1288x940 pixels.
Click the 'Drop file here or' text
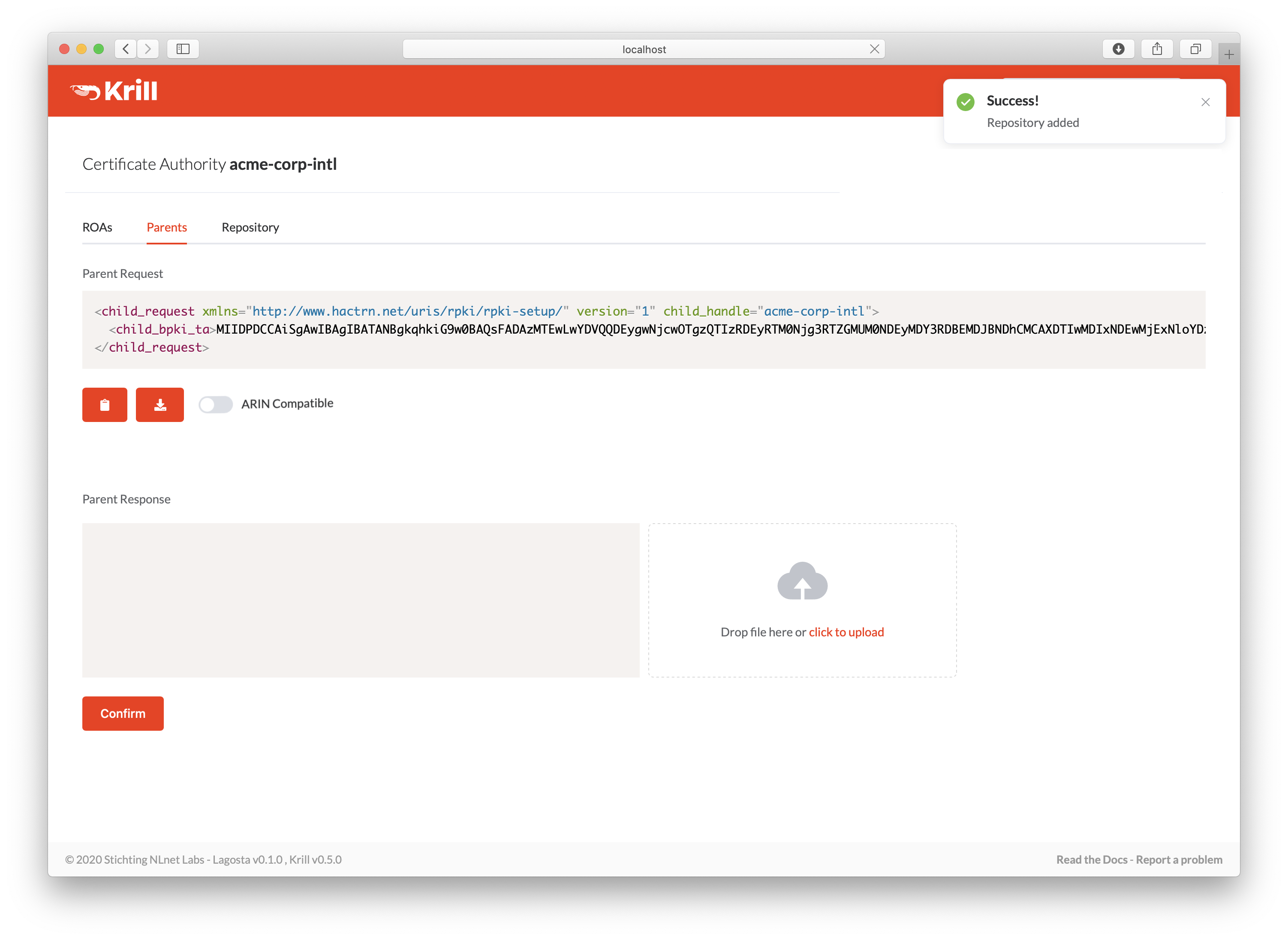pyautogui.click(x=764, y=632)
